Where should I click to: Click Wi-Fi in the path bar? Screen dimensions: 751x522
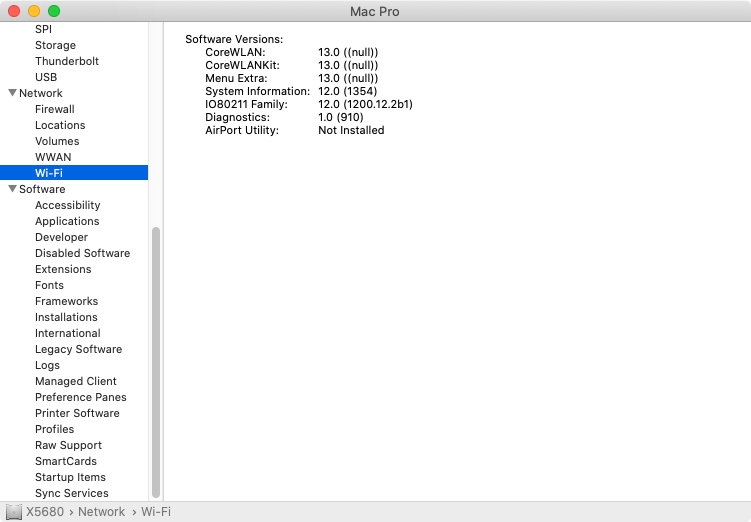click(x=156, y=512)
